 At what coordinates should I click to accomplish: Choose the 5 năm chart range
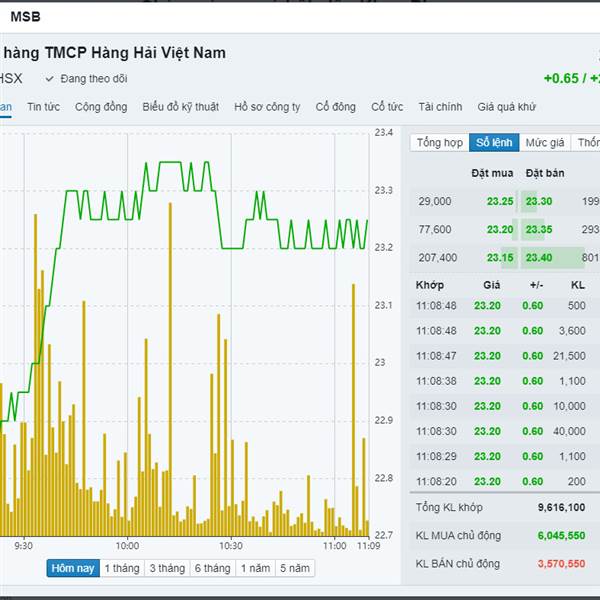coord(295,568)
